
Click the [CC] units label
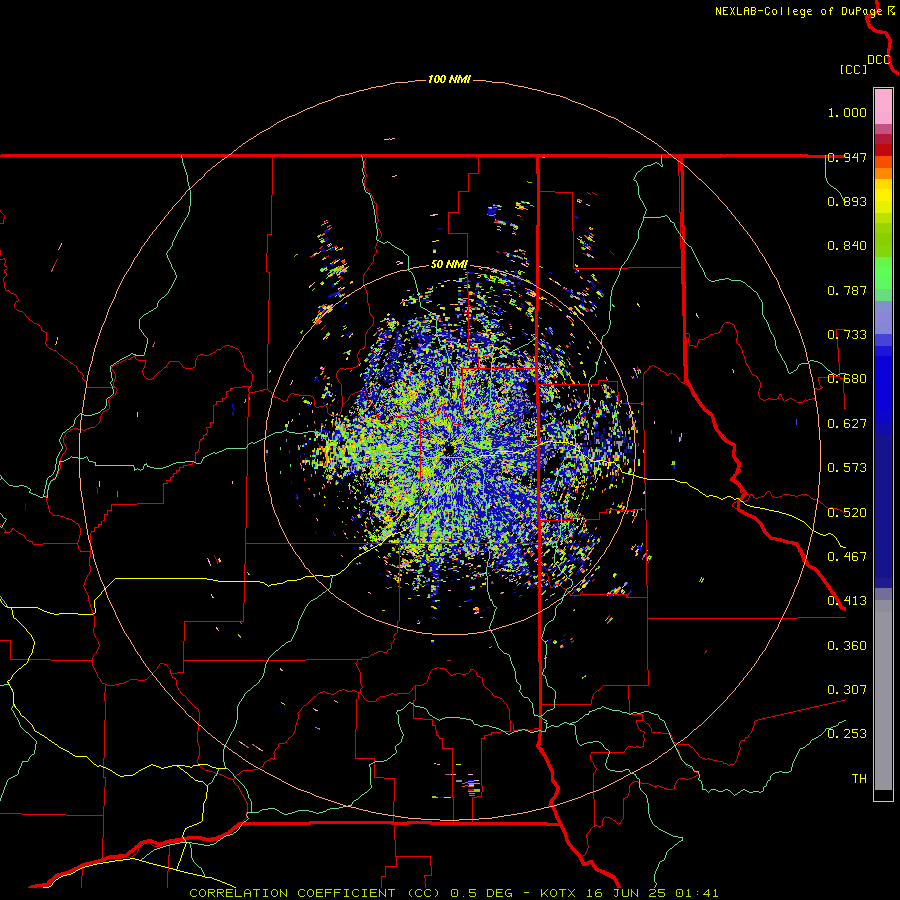click(853, 69)
